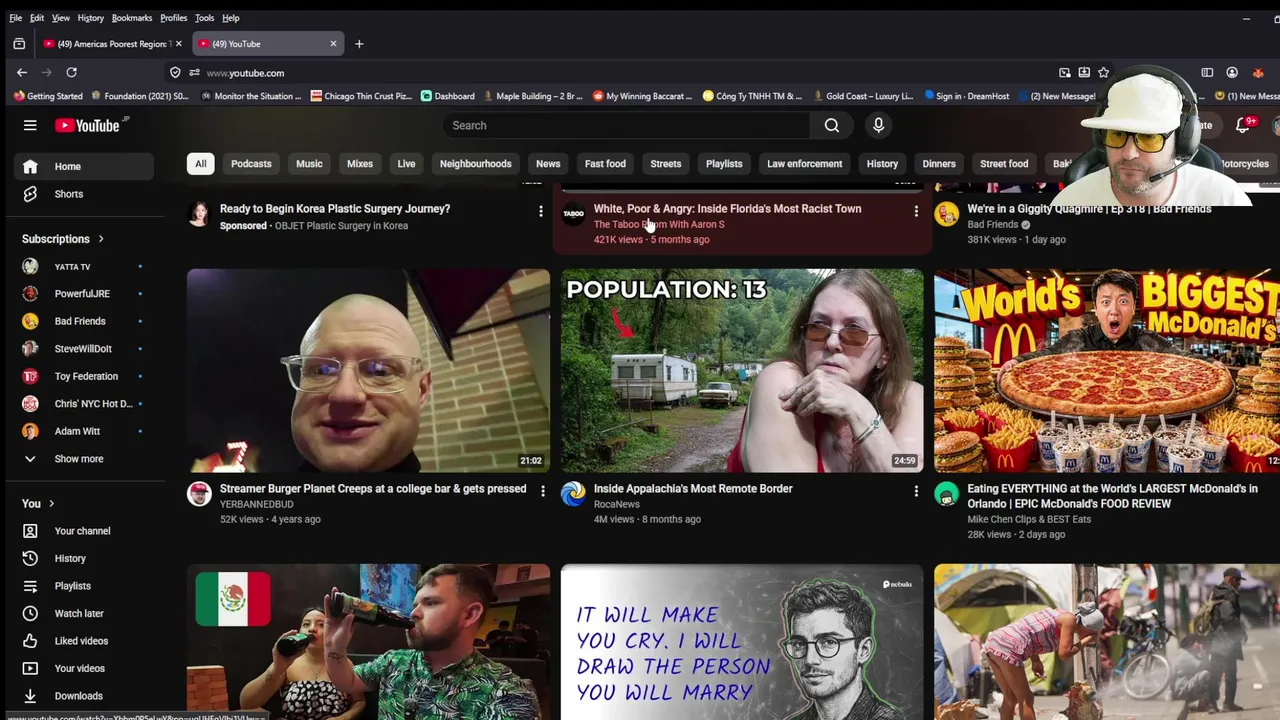Viewport: 1280px width, 720px height.
Task: Select the Mixes filter chip
Action: pos(360,164)
